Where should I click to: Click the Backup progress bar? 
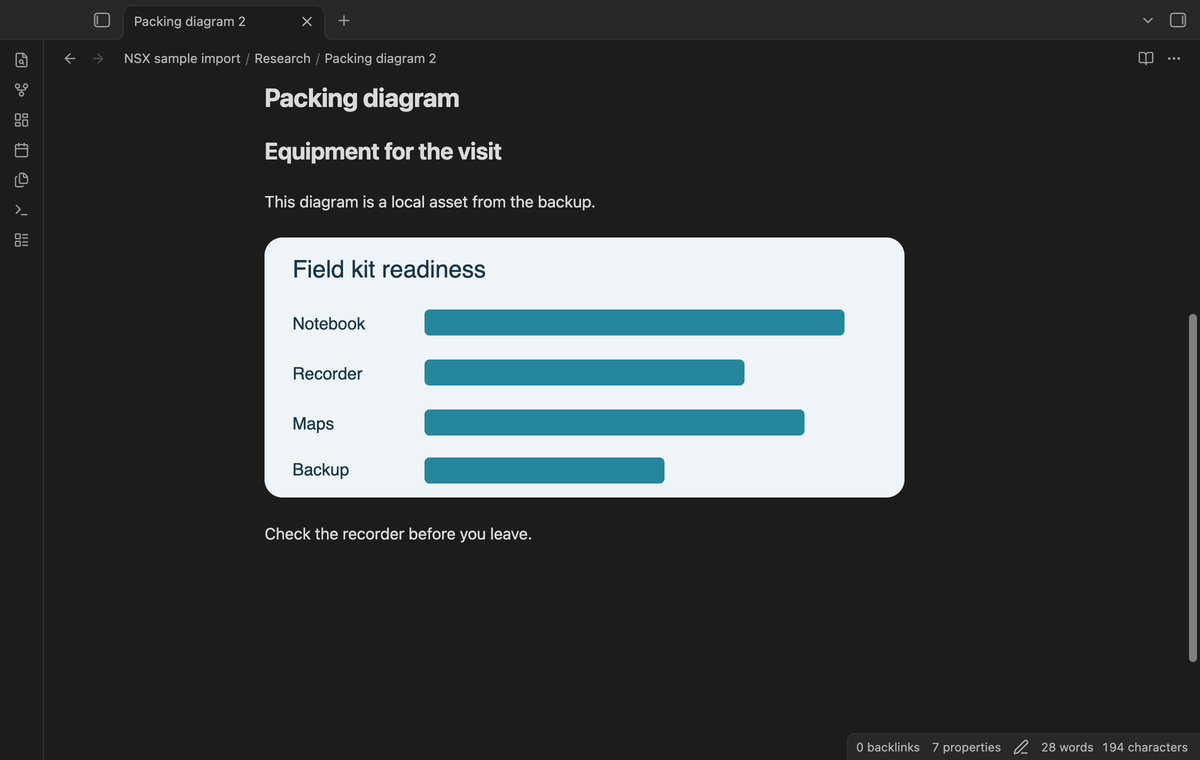[544, 470]
